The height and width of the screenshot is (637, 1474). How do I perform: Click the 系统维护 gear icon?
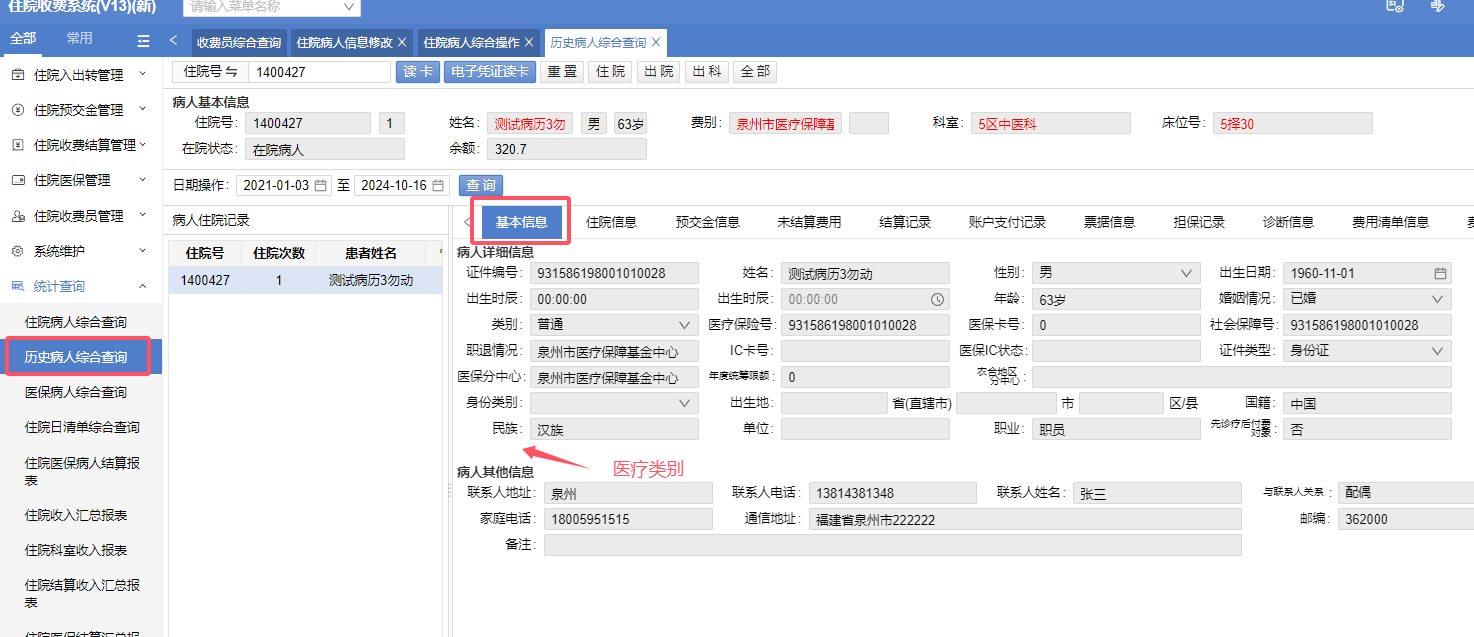pyautogui.click(x=18, y=251)
